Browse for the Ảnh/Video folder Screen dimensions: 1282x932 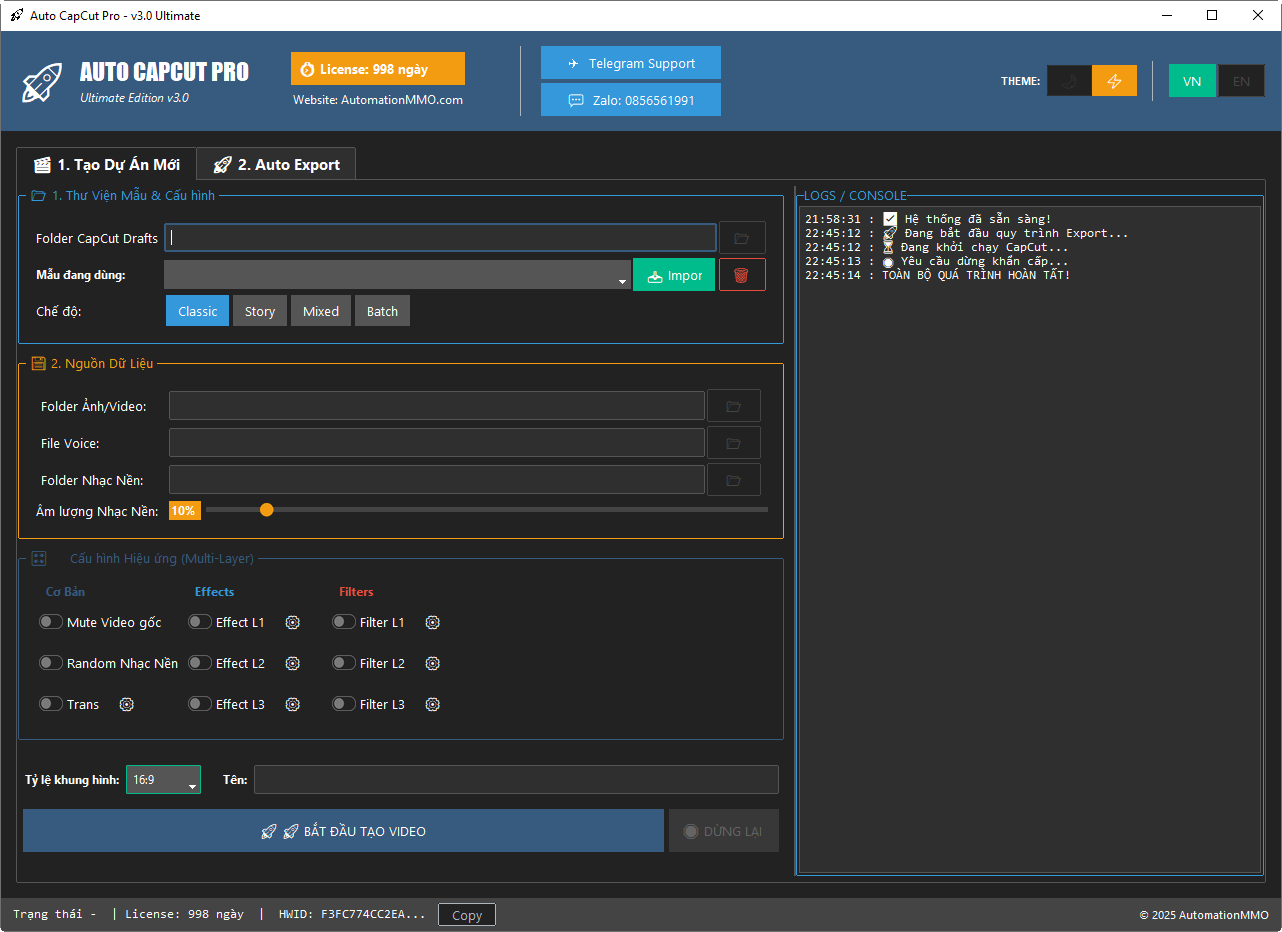tap(734, 406)
